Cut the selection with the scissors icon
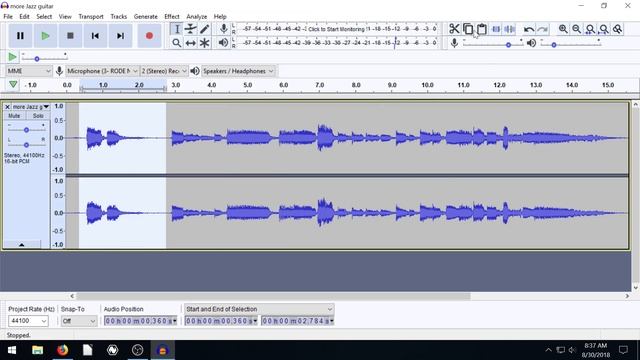This screenshot has height=360, width=640. click(x=454, y=29)
